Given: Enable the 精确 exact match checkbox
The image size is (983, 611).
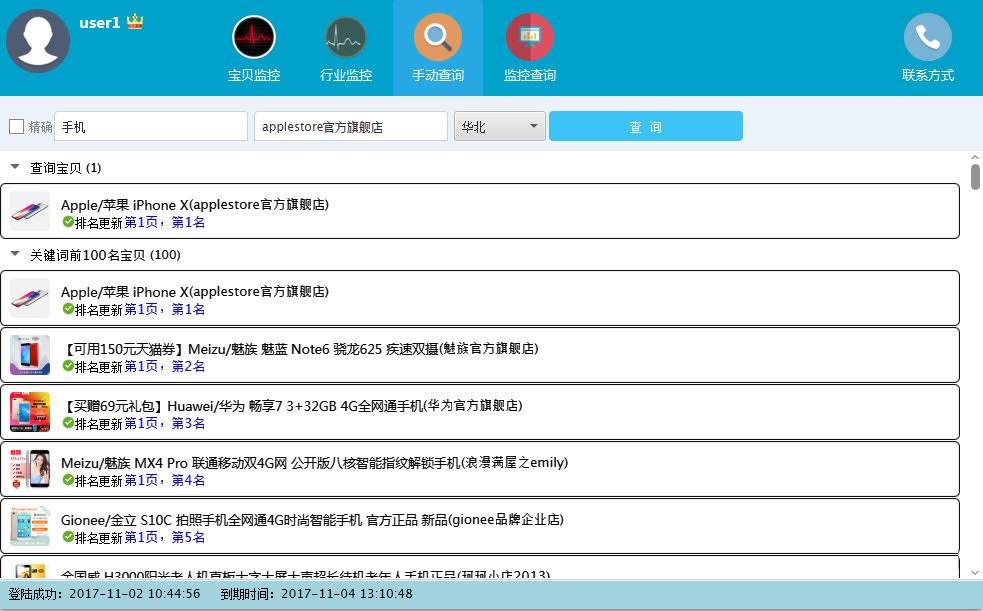Looking at the screenshot, I should point(15,125).
